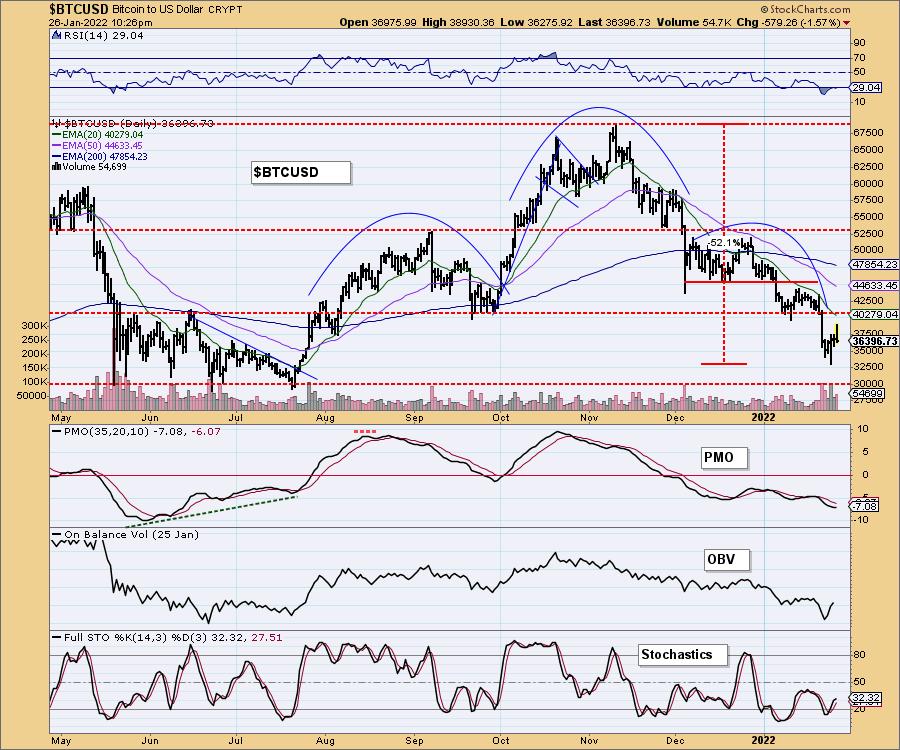Click the OBV annotation box

(727, 559)
